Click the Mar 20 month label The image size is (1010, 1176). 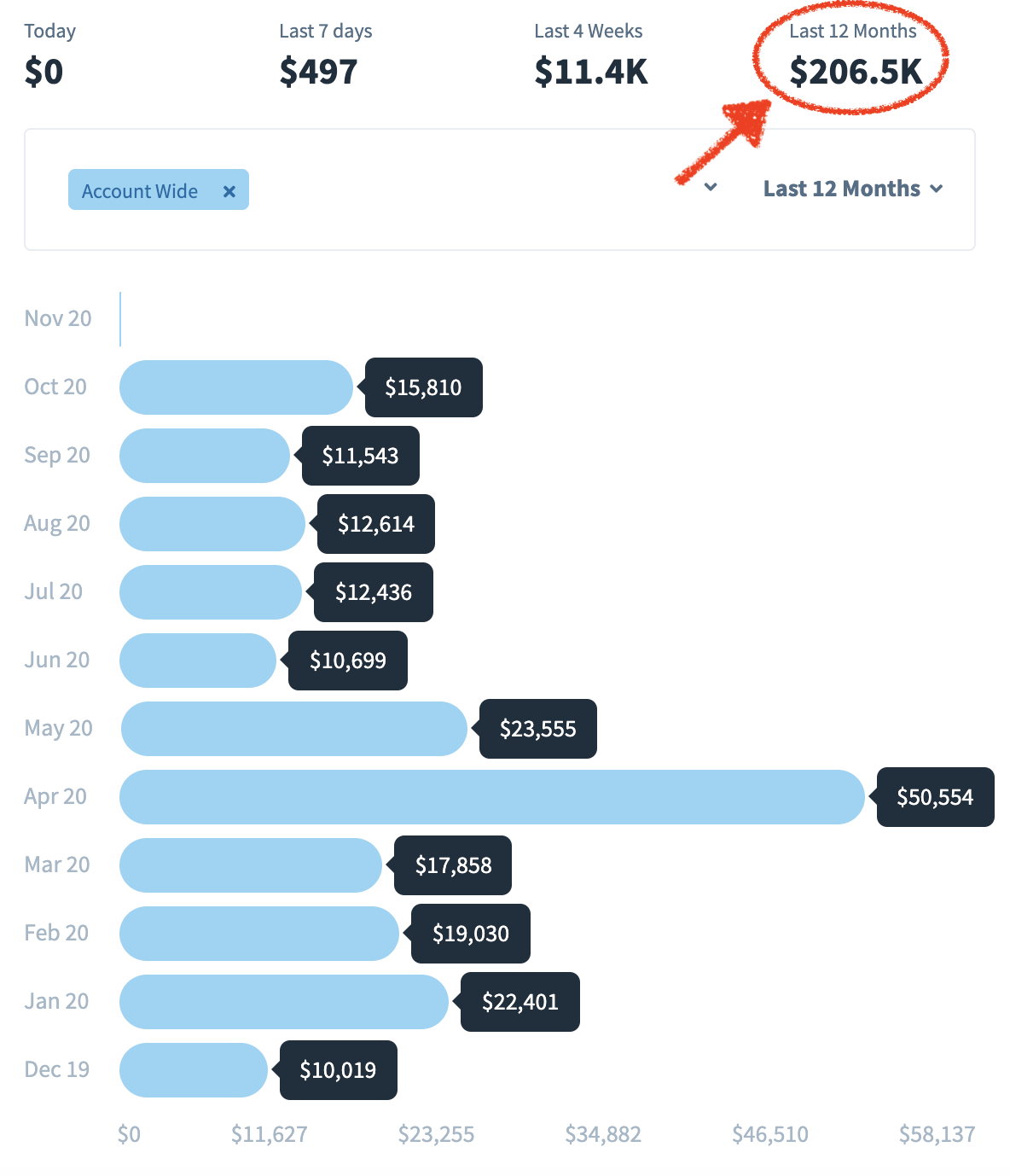point(57,865)
